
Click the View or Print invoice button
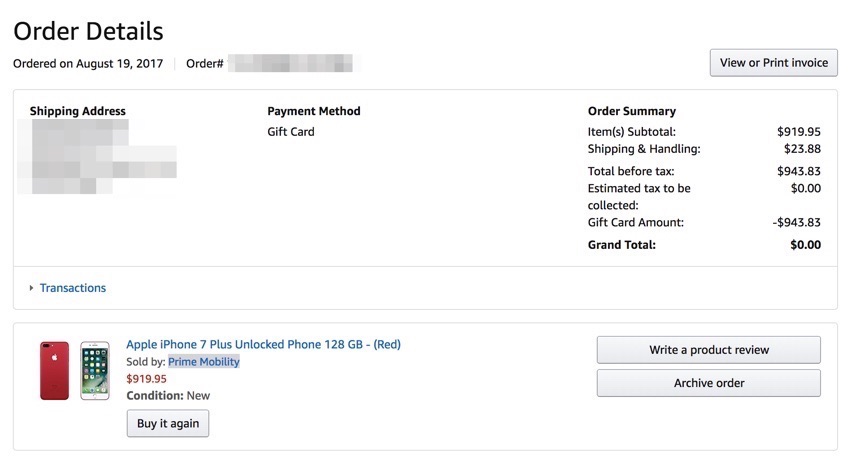click(774, 63)
